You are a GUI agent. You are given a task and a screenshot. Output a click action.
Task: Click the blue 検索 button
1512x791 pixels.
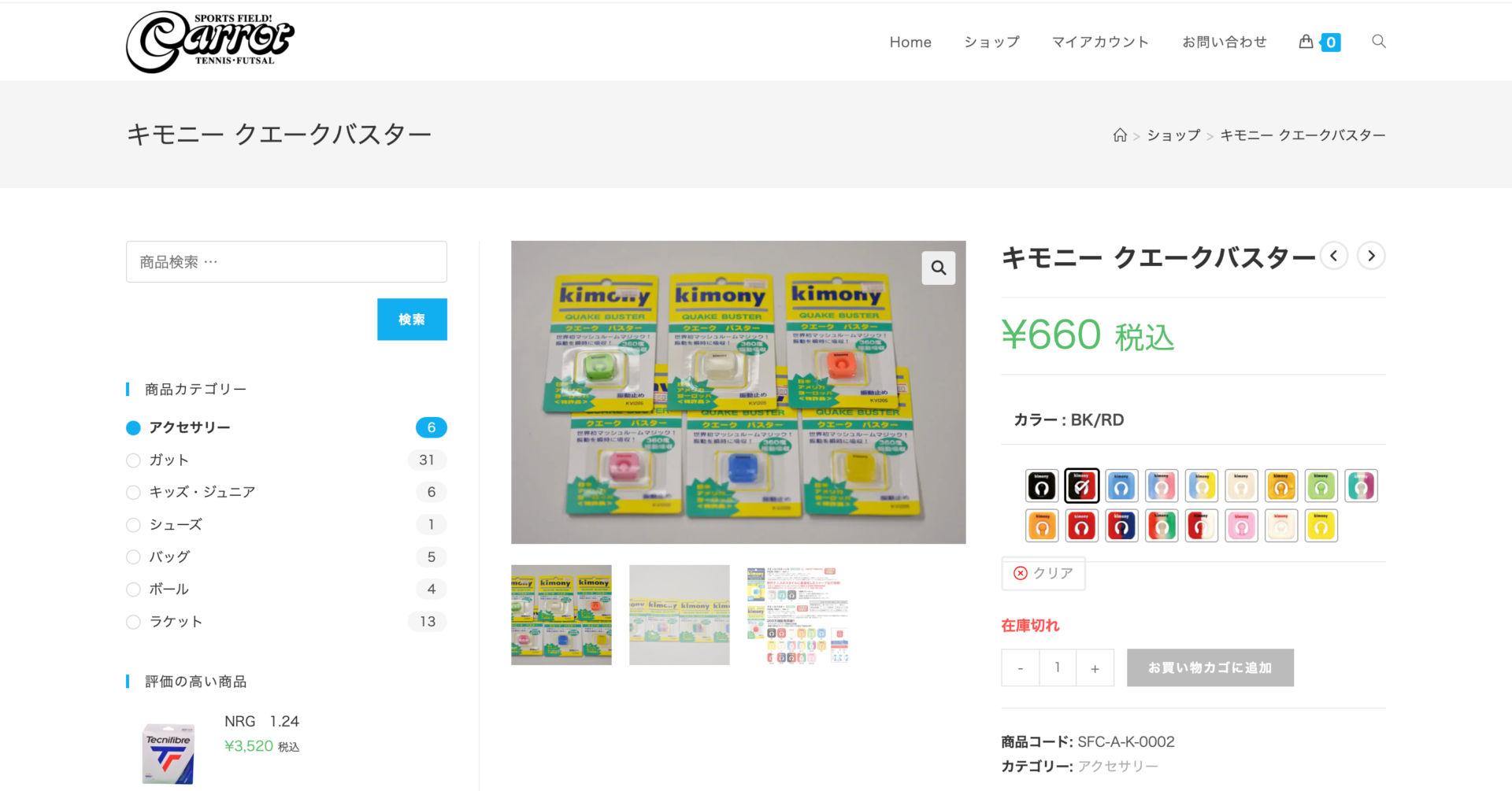(x=412, y=320)
